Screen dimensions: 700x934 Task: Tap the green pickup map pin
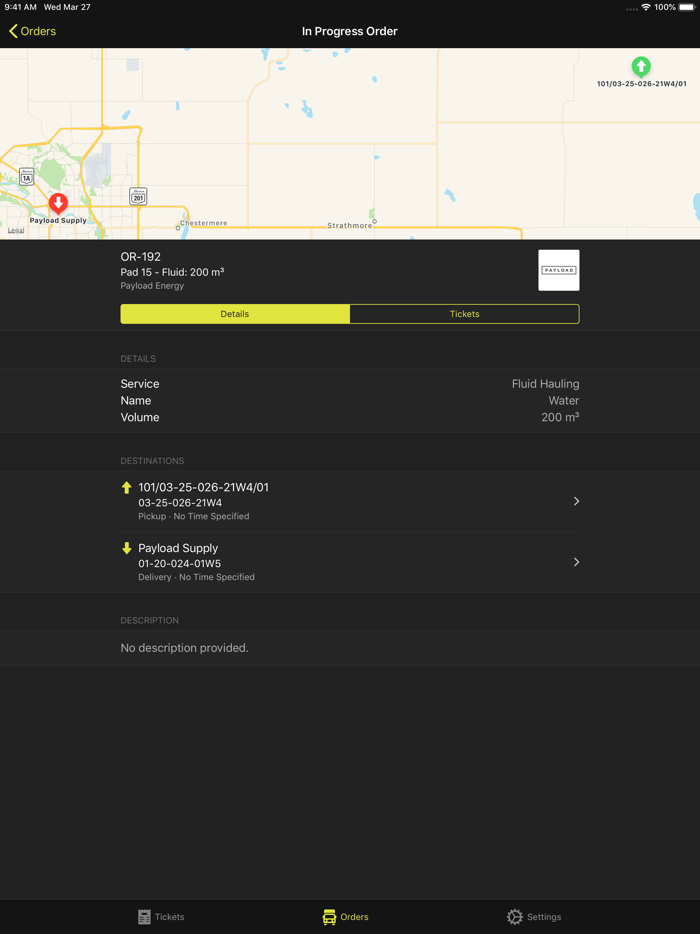pos(641,67)
